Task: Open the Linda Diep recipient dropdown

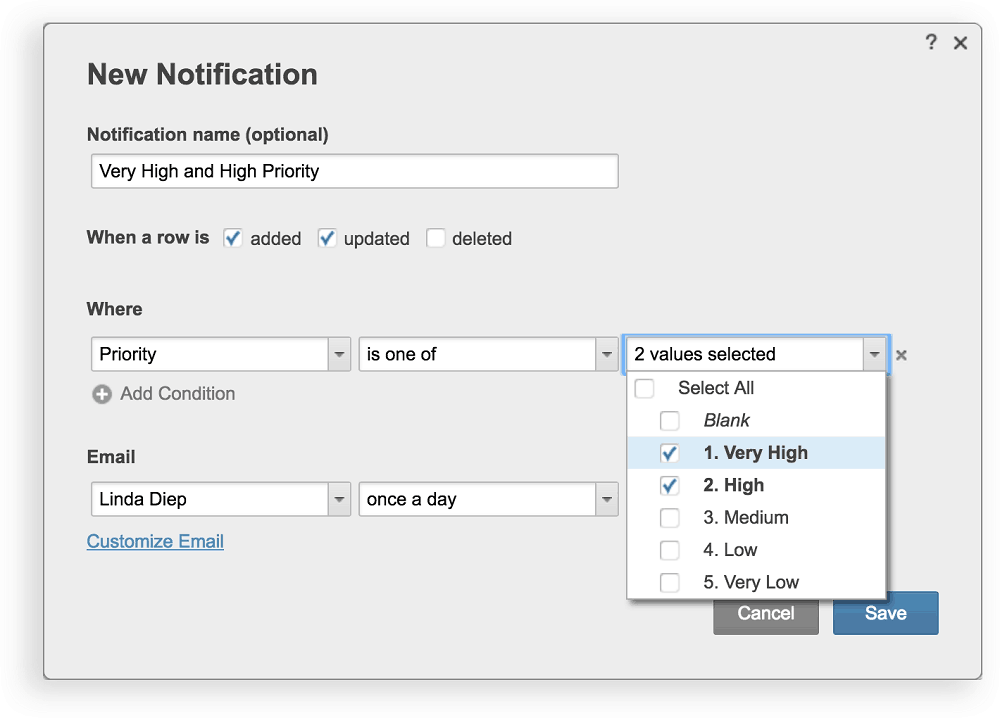Action: (x=339, y=499)
